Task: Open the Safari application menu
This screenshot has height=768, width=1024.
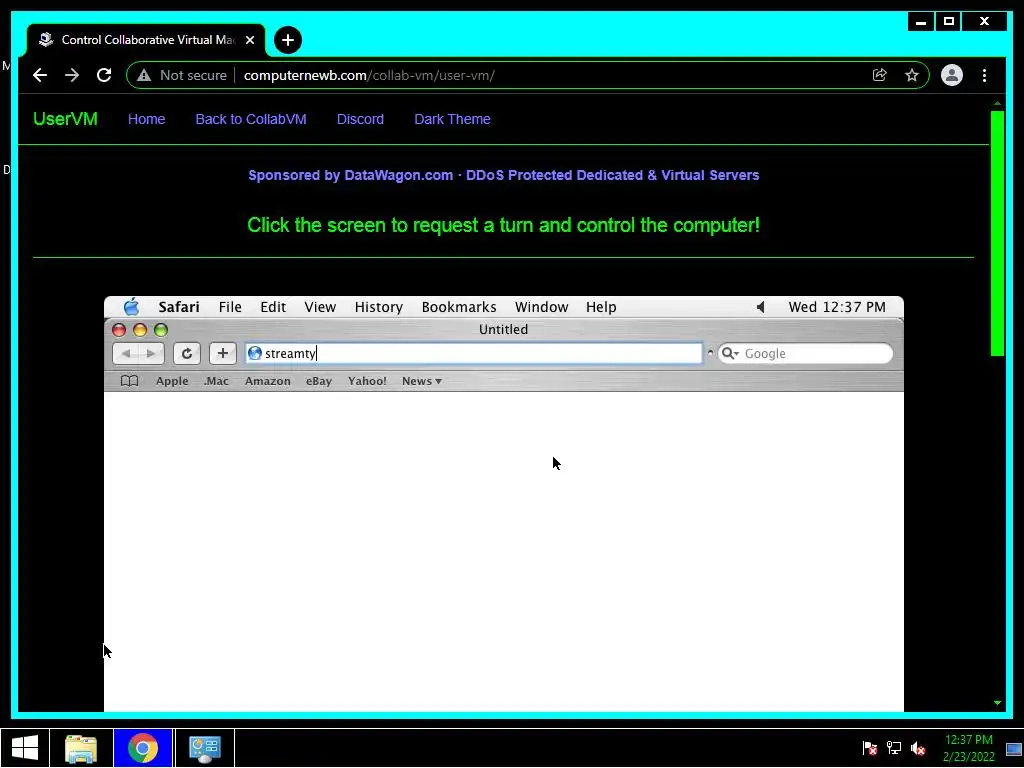Action: [179, 307]
